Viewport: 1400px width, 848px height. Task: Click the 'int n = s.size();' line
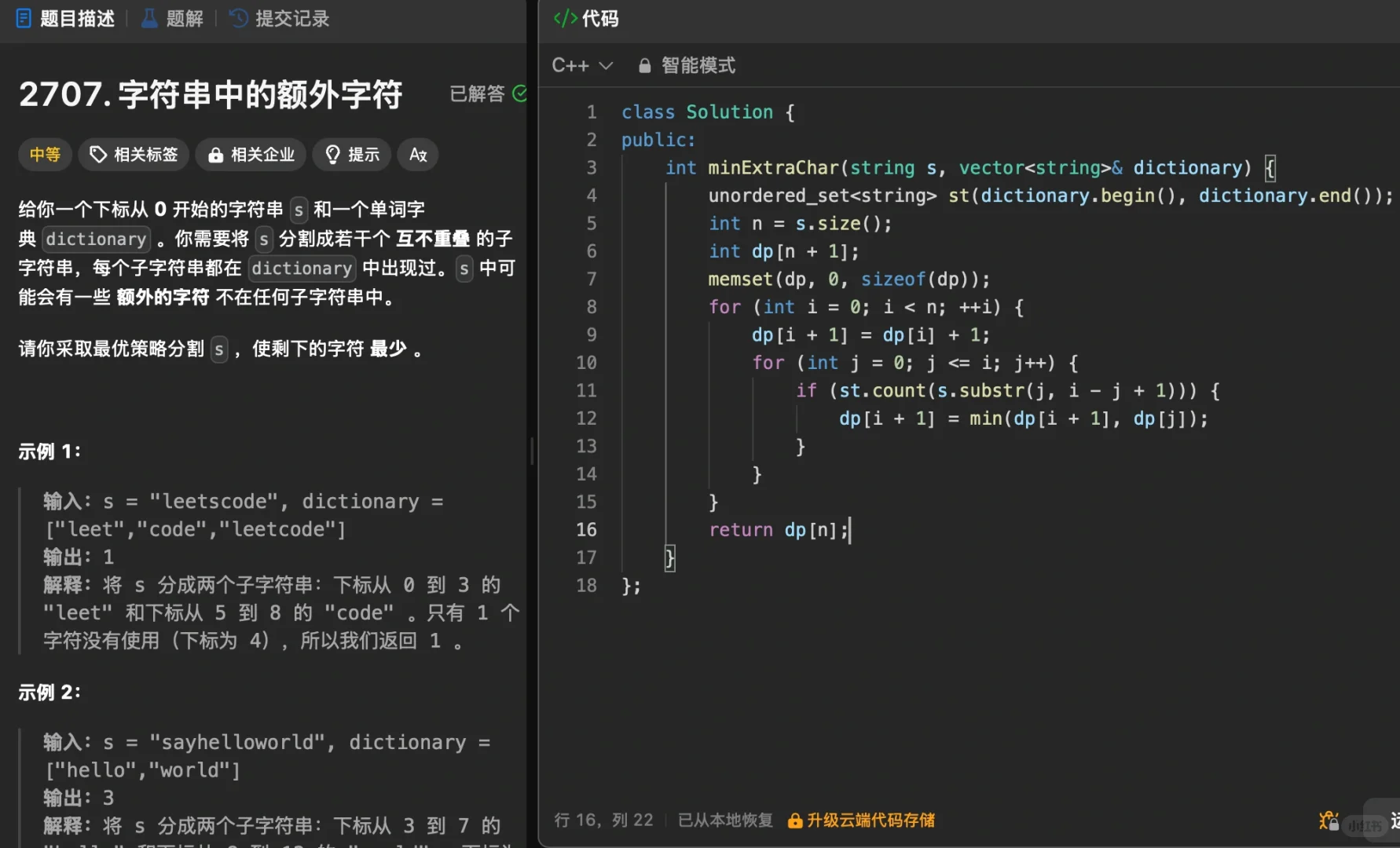[801, 224]
